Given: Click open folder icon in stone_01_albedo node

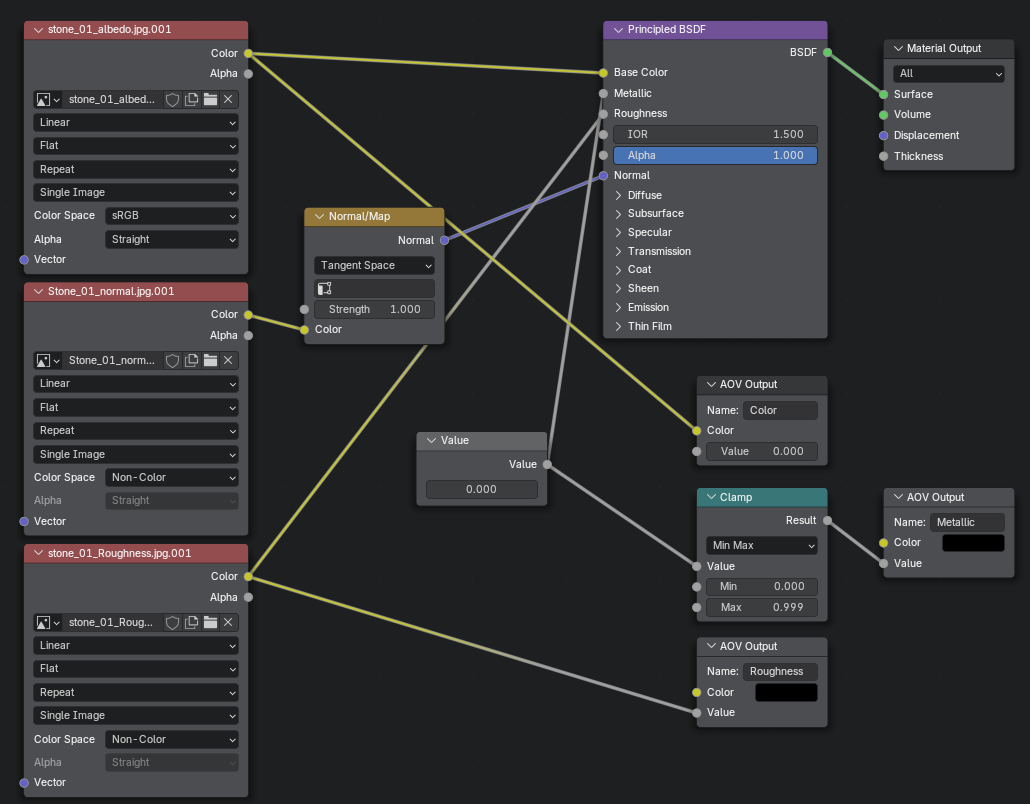Looking at the screenshot, I should 210,99.
